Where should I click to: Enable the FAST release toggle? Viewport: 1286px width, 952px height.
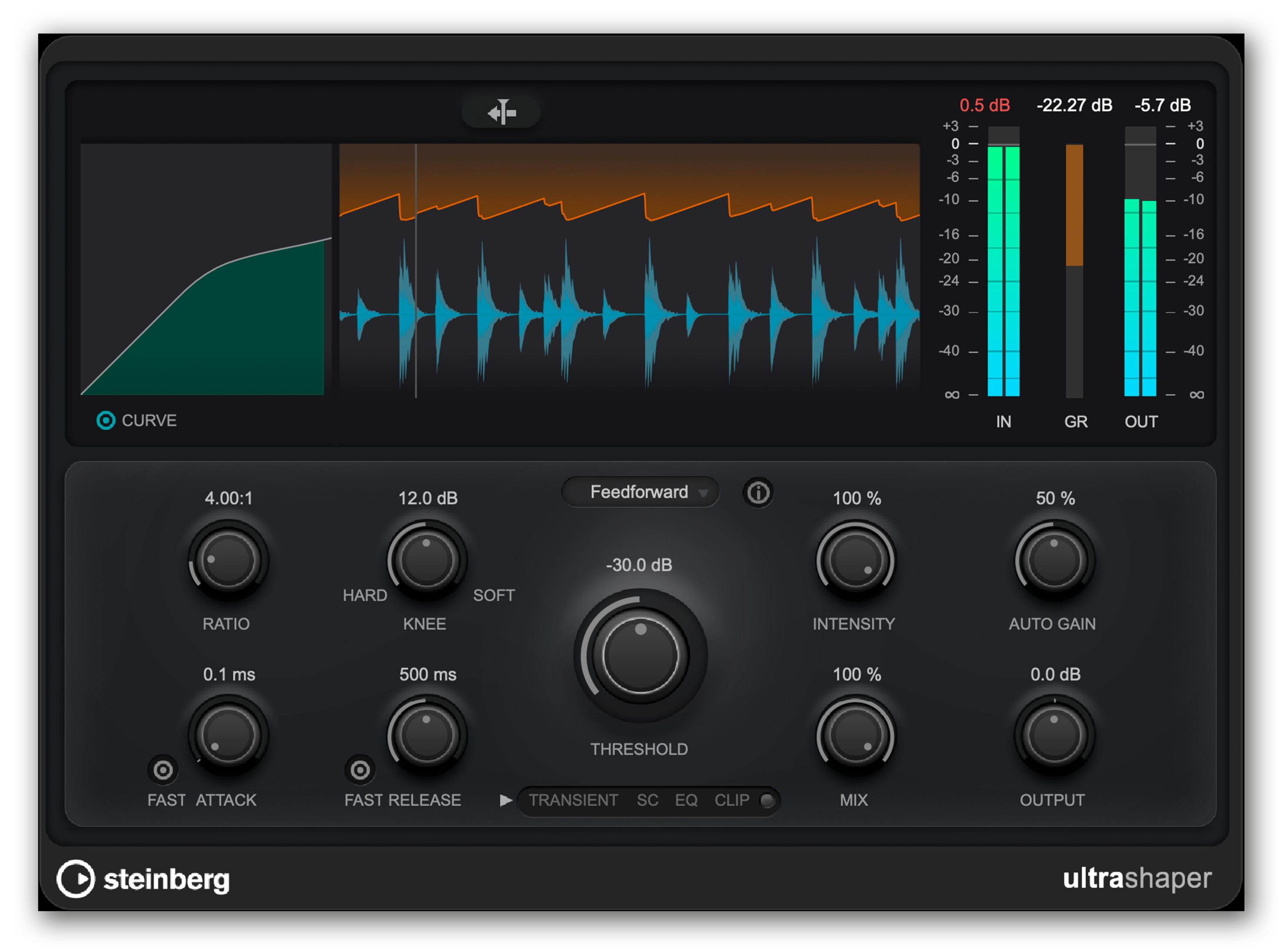pos(360,770)
